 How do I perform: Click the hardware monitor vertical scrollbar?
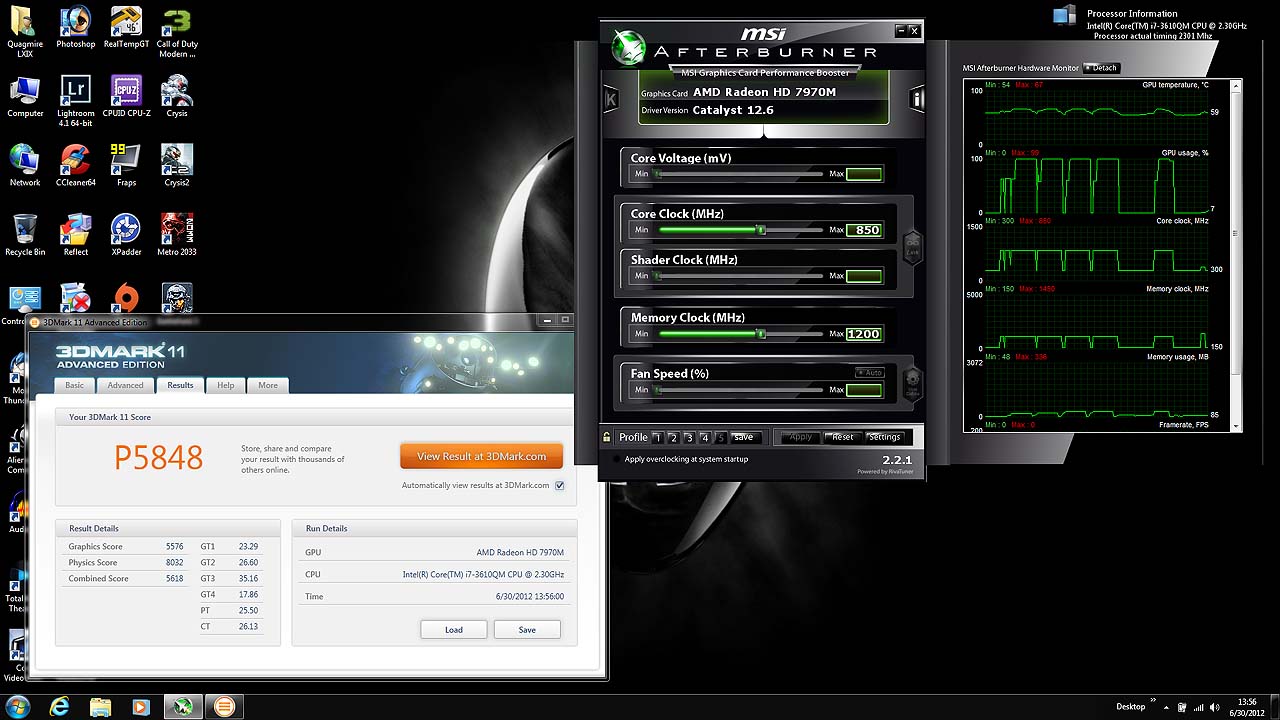pos(1237,255)
